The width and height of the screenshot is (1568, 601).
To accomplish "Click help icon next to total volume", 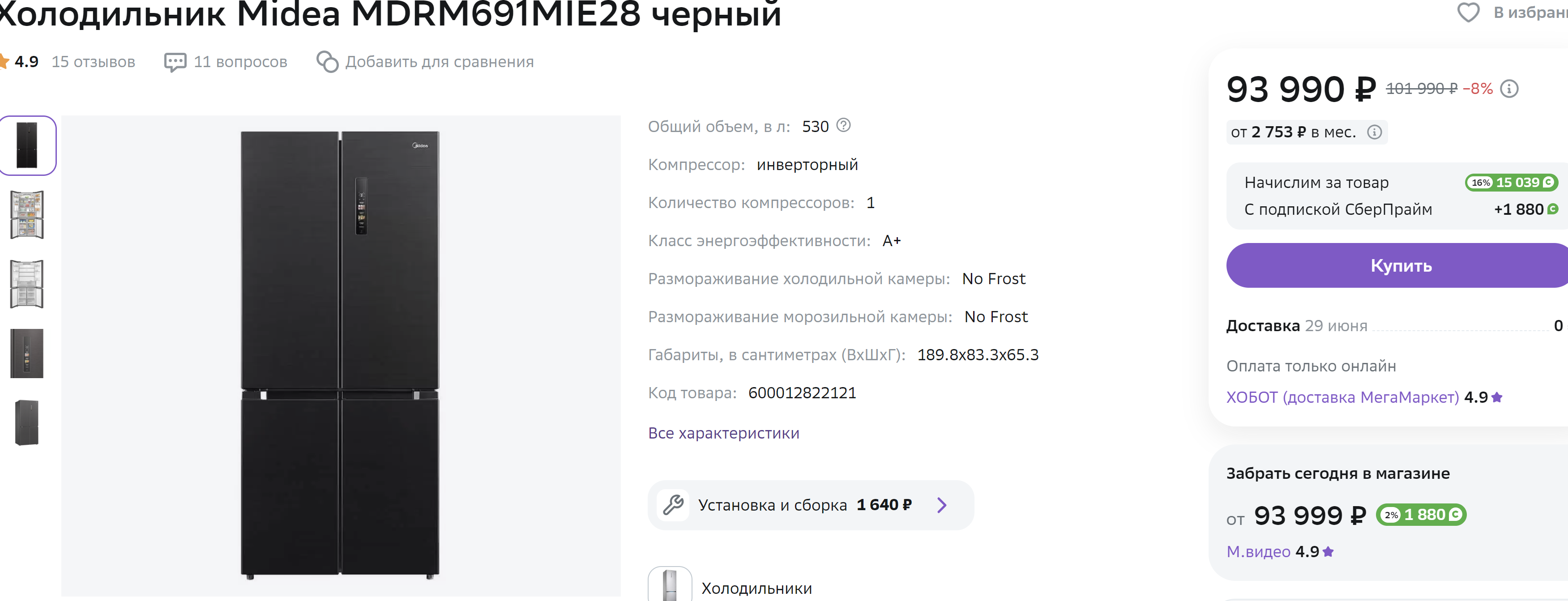I will [x=843, y=125].
